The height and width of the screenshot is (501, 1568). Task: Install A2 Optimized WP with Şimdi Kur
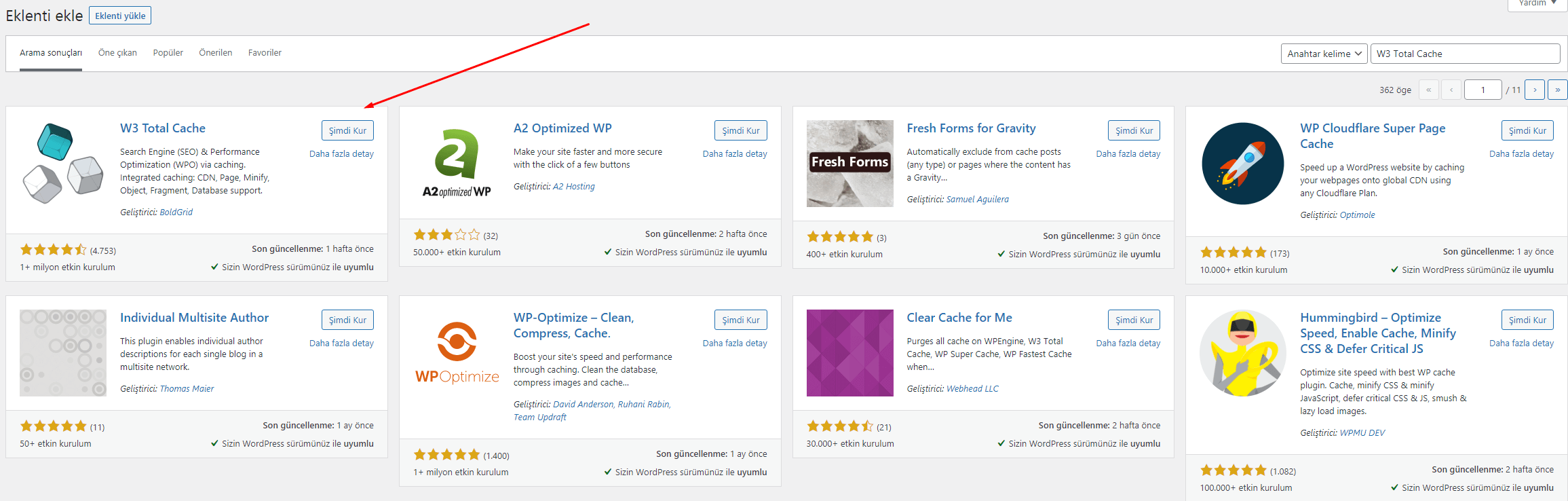741,130
